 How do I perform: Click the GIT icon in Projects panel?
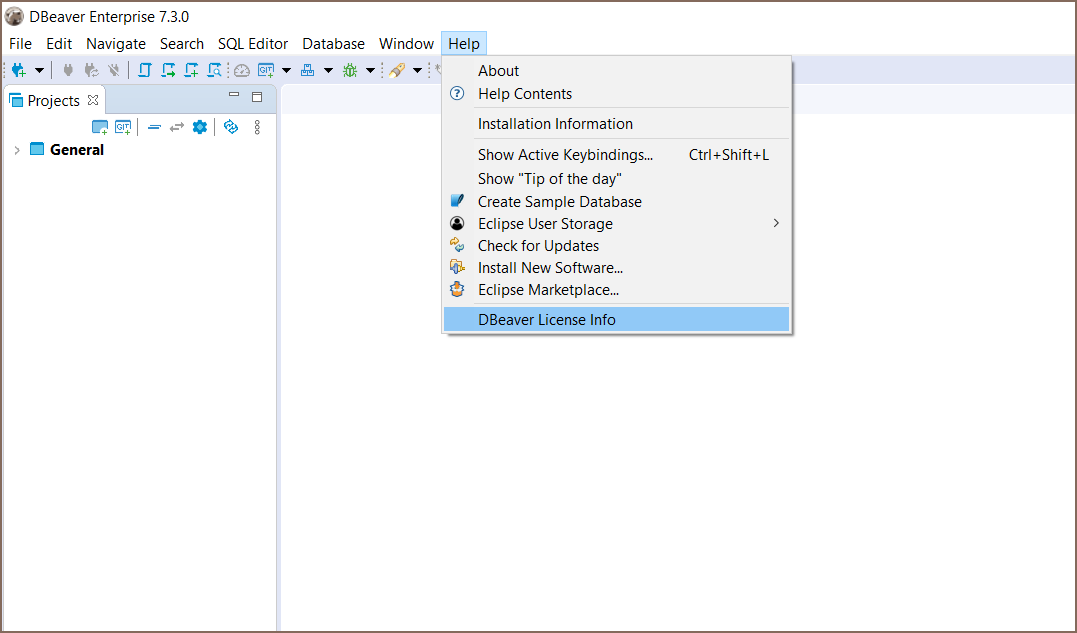click(x=123, y=127)
